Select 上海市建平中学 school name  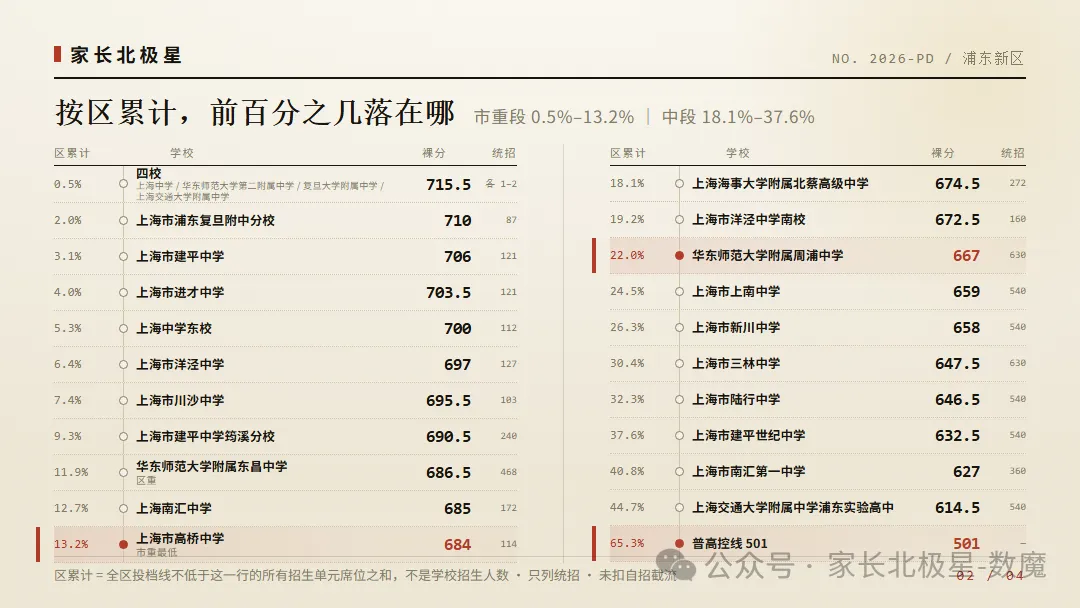click(180, 256)
